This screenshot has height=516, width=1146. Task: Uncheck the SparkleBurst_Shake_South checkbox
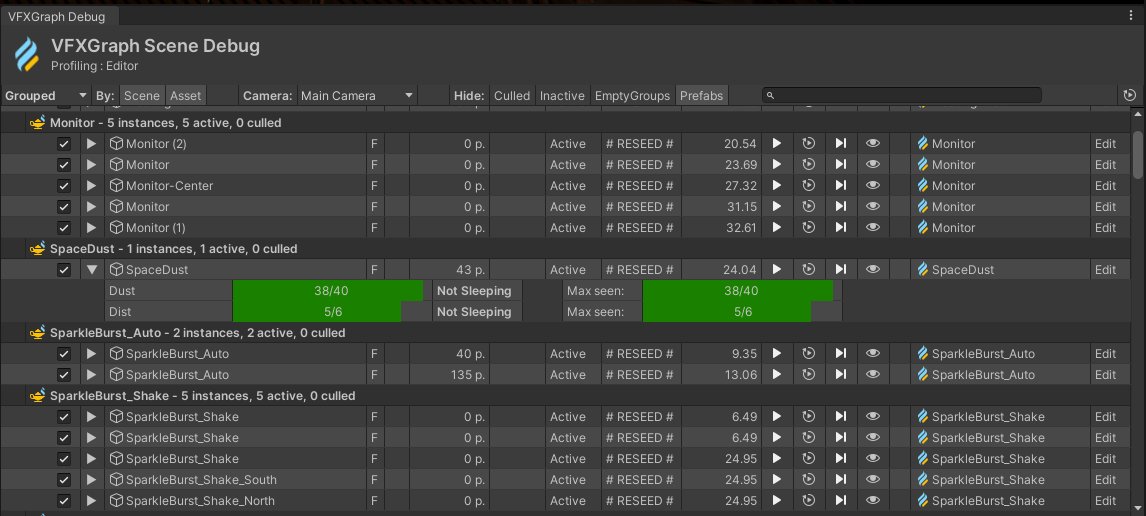[x=64, y=480]
